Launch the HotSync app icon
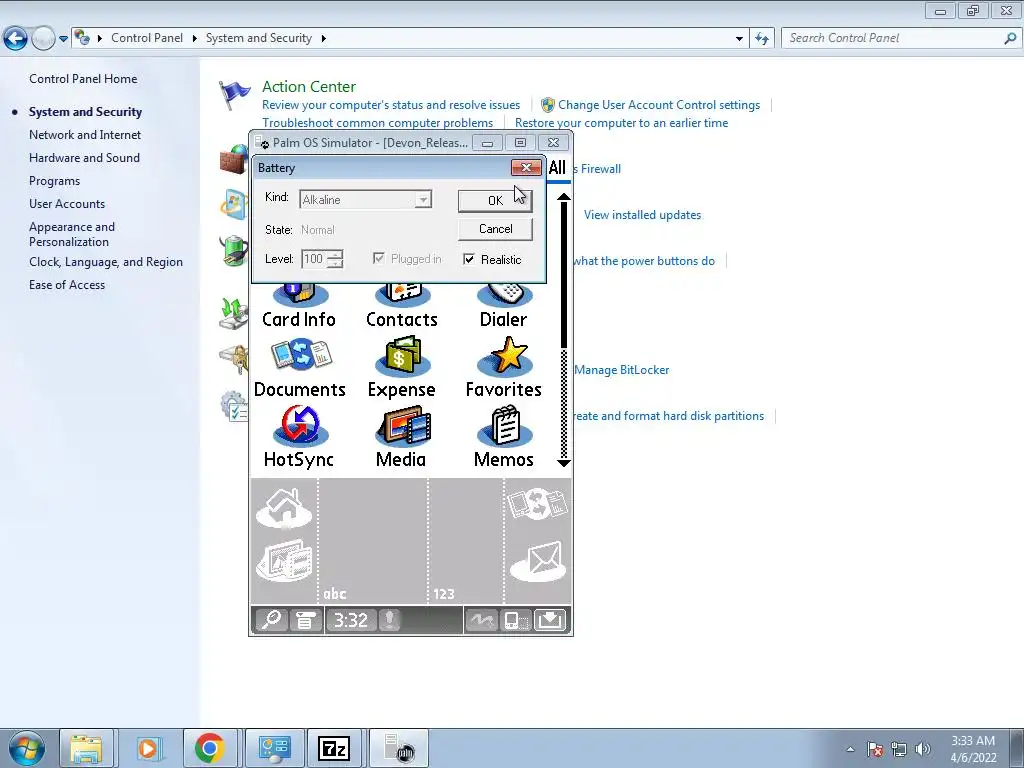This screenshot has width=1024, height=768. pyautogui.click(x=300, y=426)
